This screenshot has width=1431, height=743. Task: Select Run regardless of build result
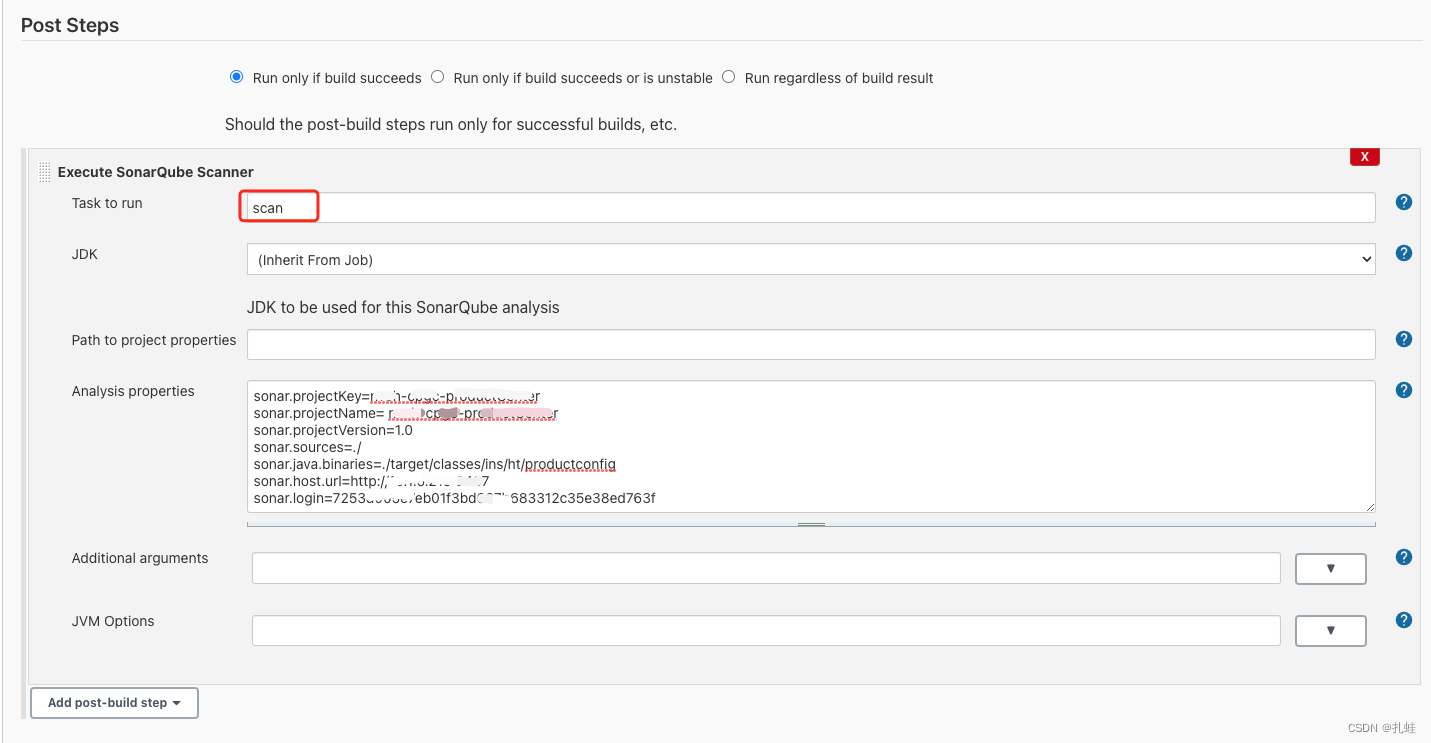728,76
